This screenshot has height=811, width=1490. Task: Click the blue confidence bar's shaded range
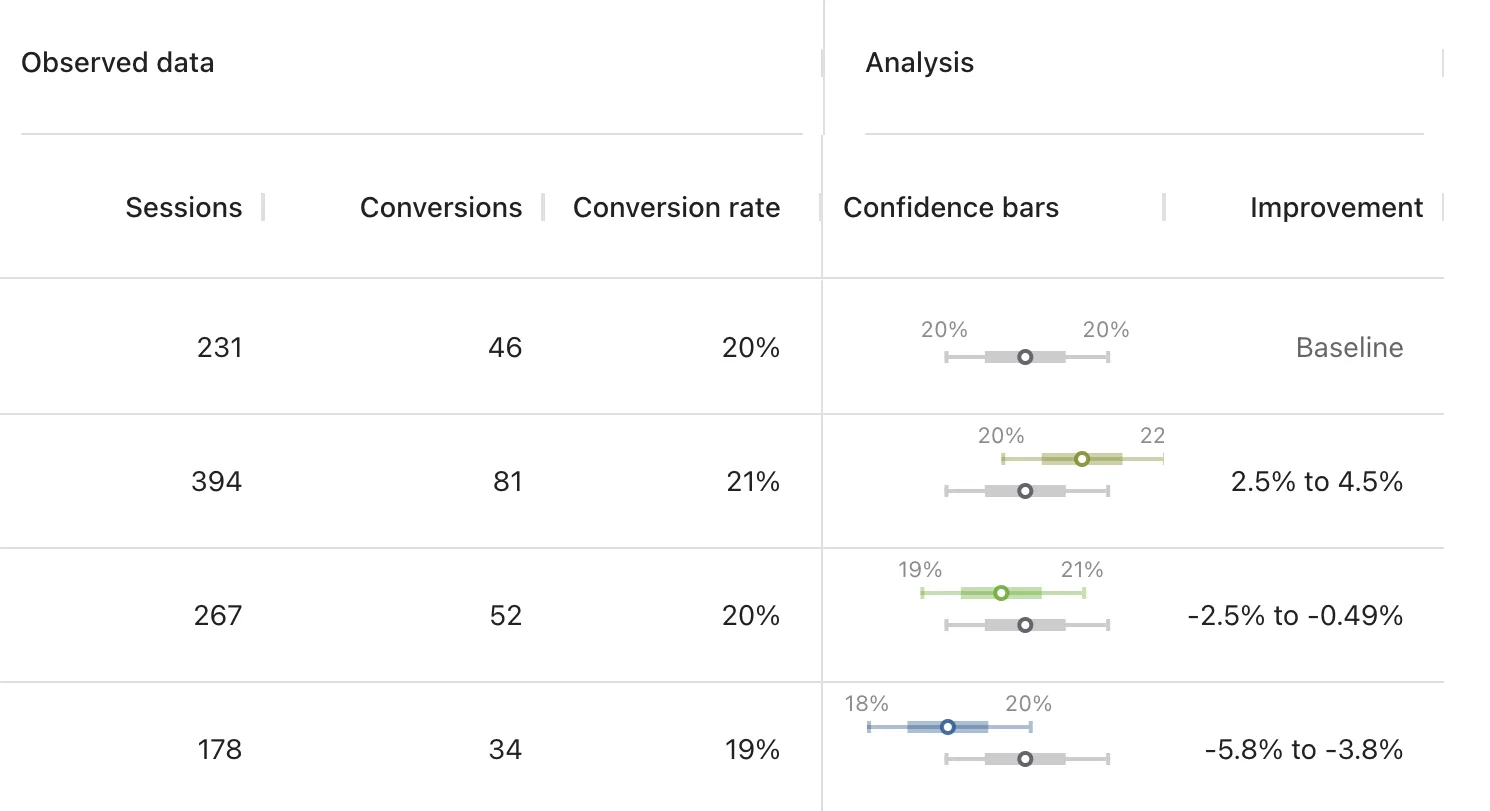coord(970,727)
